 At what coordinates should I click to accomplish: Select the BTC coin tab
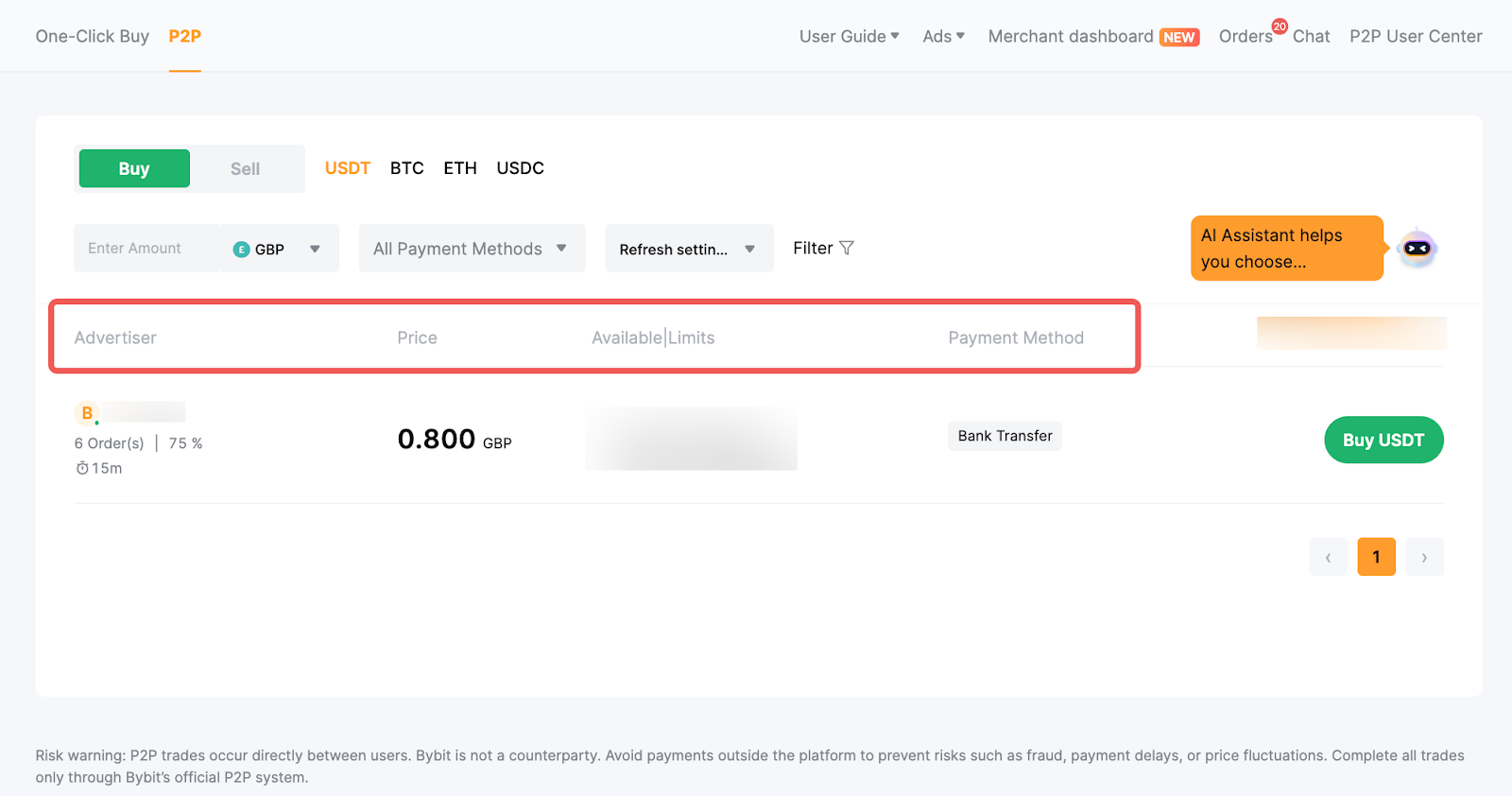406,168
